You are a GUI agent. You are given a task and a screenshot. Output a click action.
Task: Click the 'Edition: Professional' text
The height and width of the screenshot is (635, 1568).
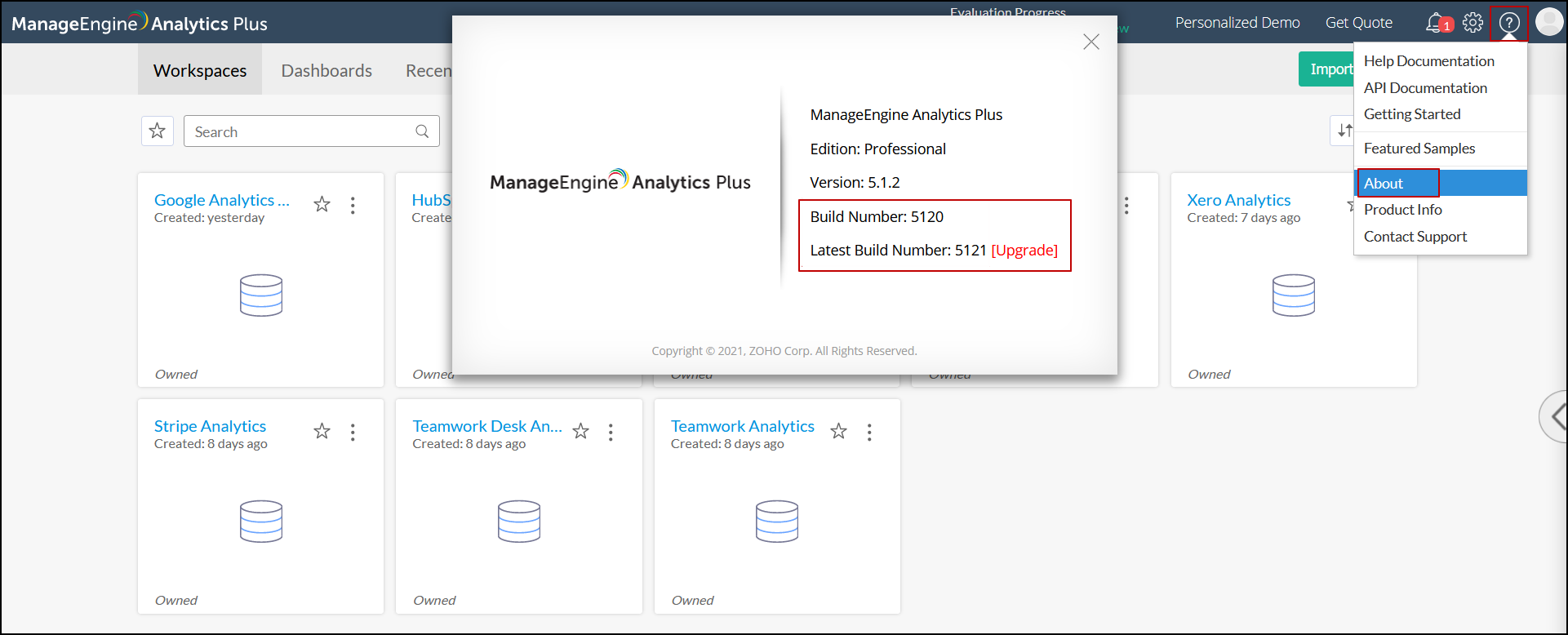point(877,149)
